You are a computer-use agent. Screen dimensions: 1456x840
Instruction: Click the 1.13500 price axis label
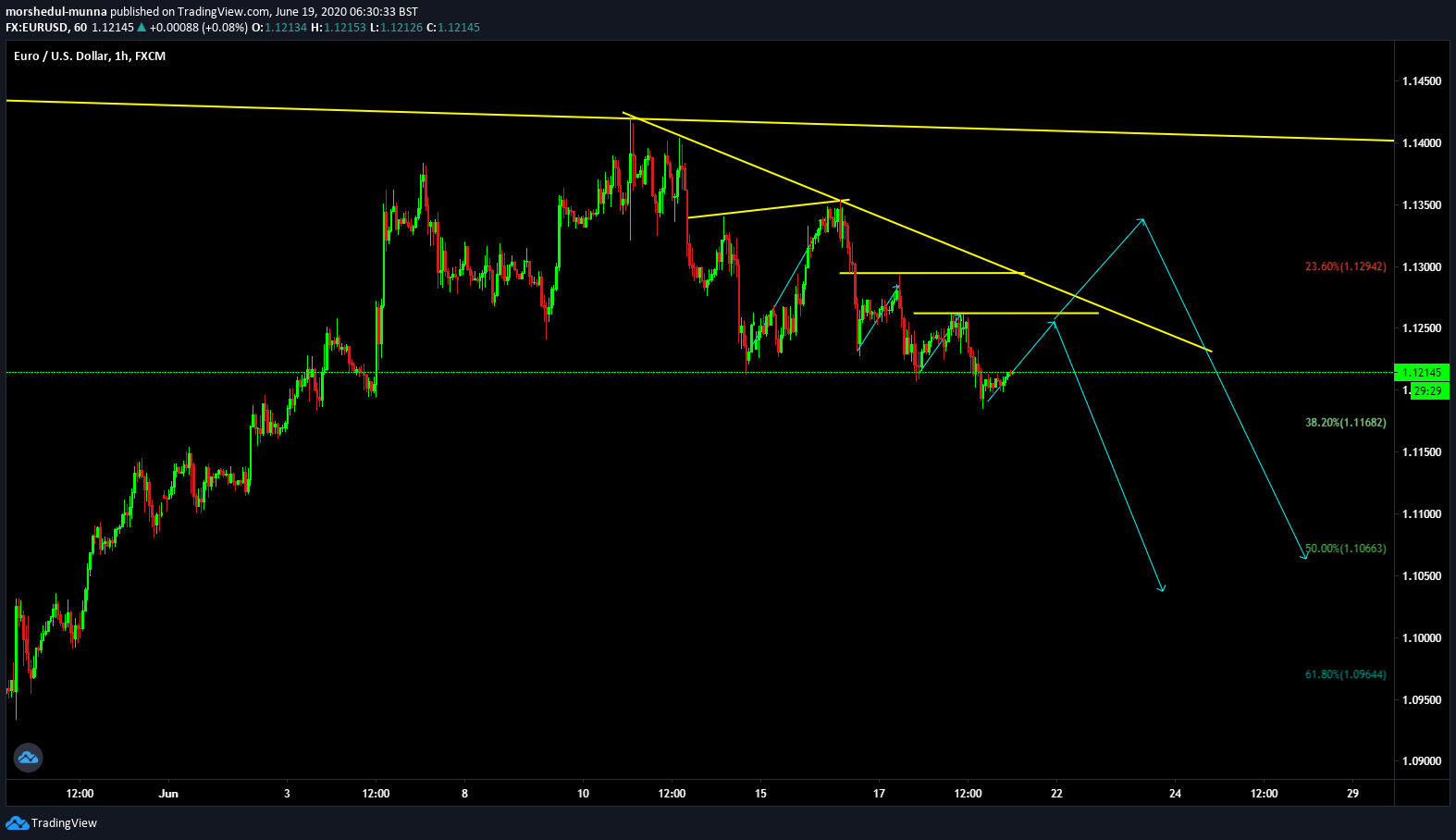[x=1422, y=205]
